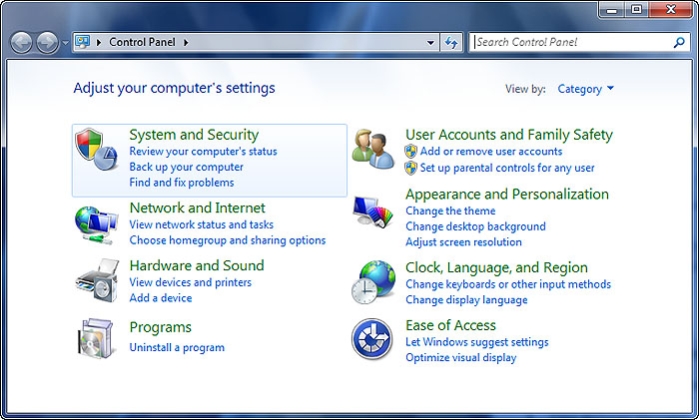Focus the Search Control Panel field

point(572,42)
